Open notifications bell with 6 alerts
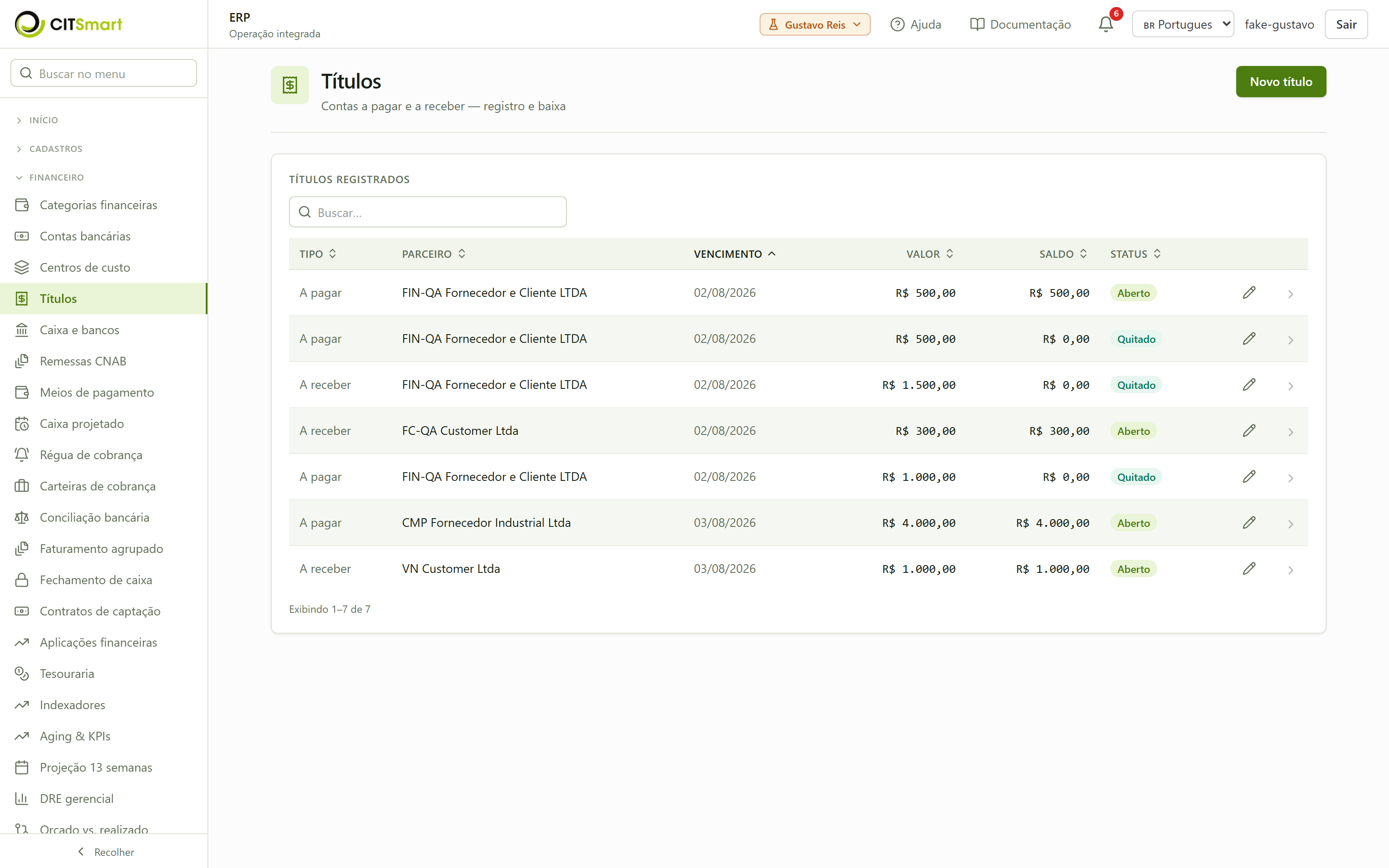This screenshot has width=1389, height=868. tap(1106, 24)
